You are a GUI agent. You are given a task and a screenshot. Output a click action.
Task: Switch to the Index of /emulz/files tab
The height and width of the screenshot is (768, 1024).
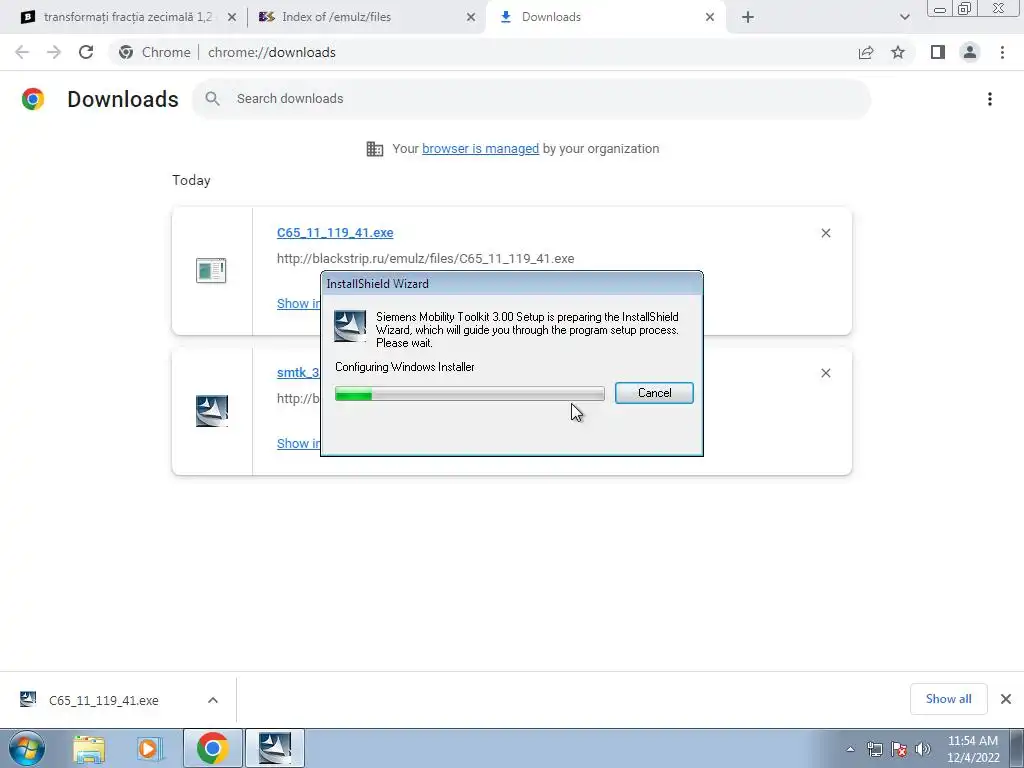click(x=336, y=17)
